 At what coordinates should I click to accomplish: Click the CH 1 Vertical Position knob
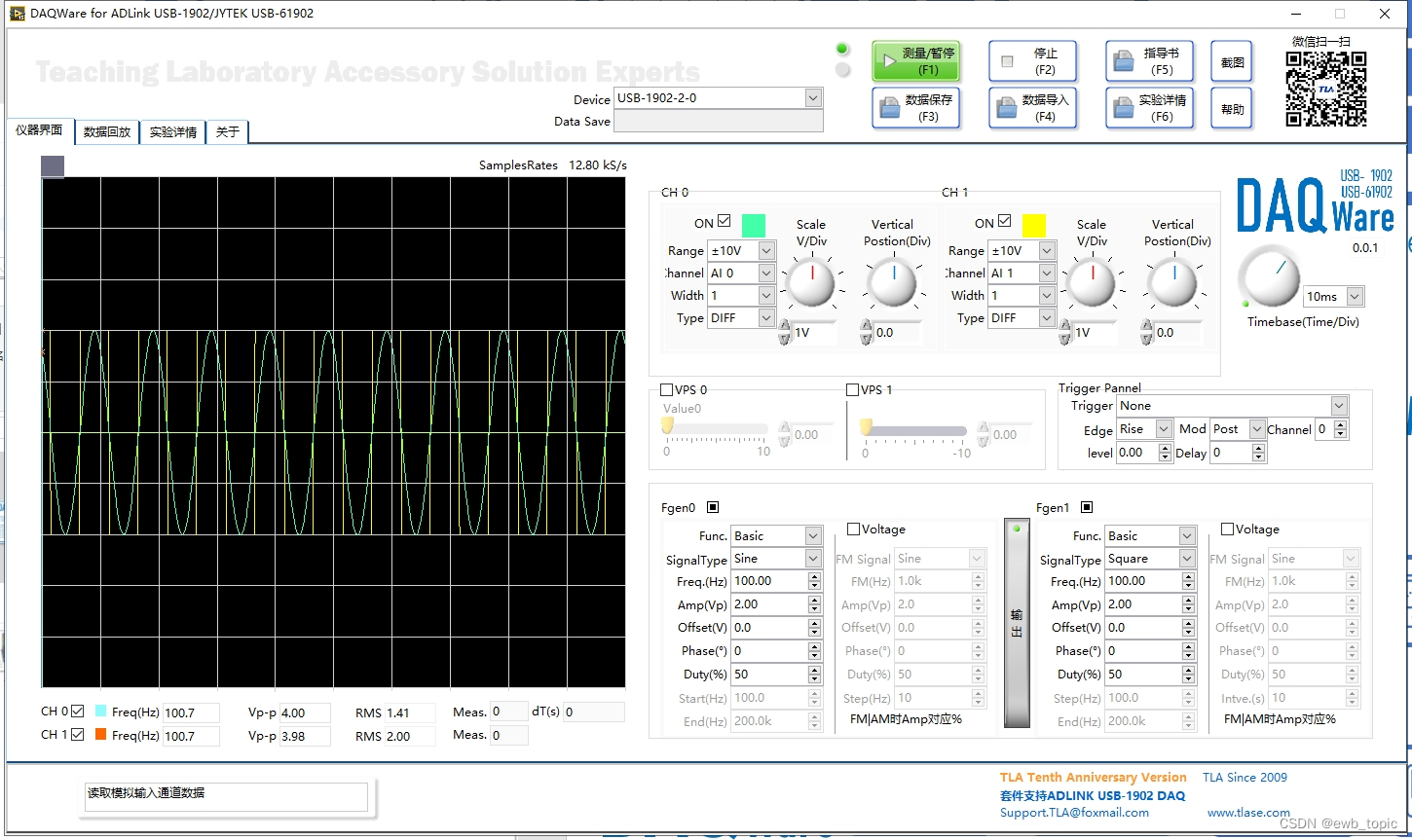(1172, 283)
